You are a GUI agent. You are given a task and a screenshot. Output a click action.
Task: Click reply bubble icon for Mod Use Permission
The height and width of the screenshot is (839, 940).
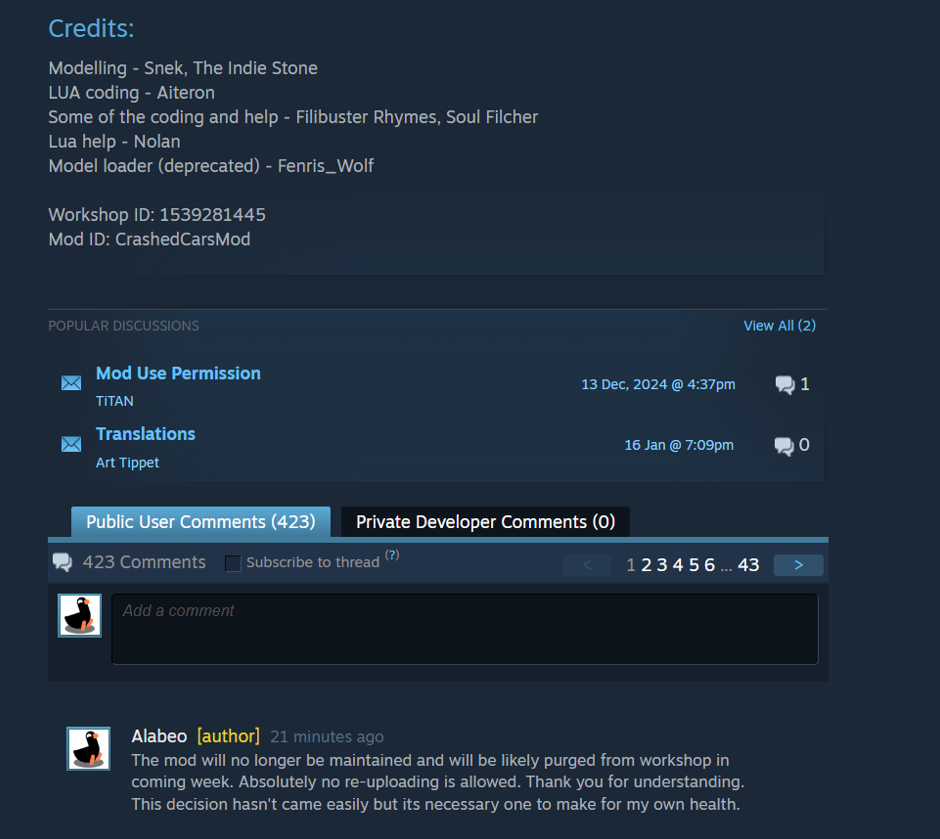pyautogui.click(x=785, y=384)
